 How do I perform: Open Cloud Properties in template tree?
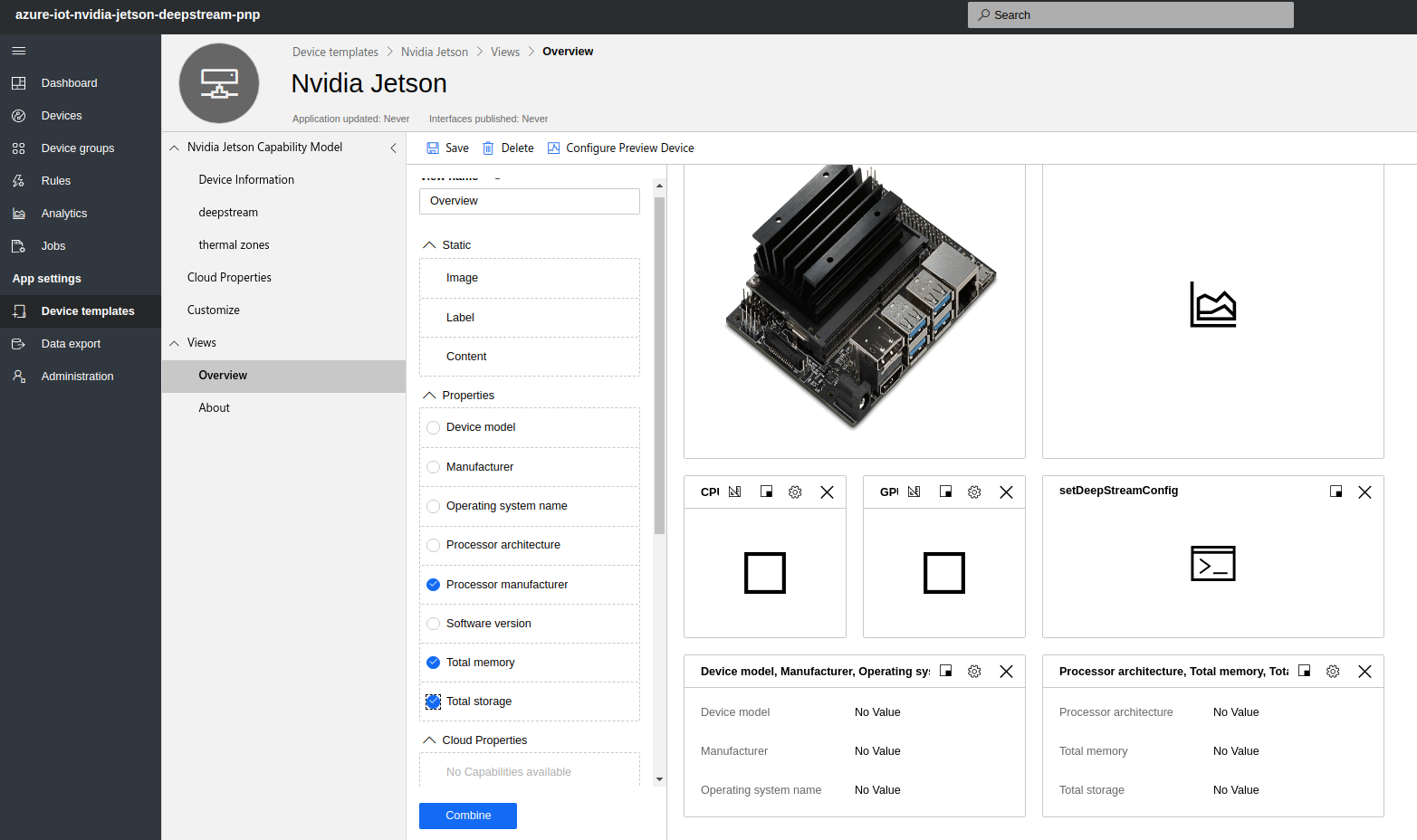229,278
